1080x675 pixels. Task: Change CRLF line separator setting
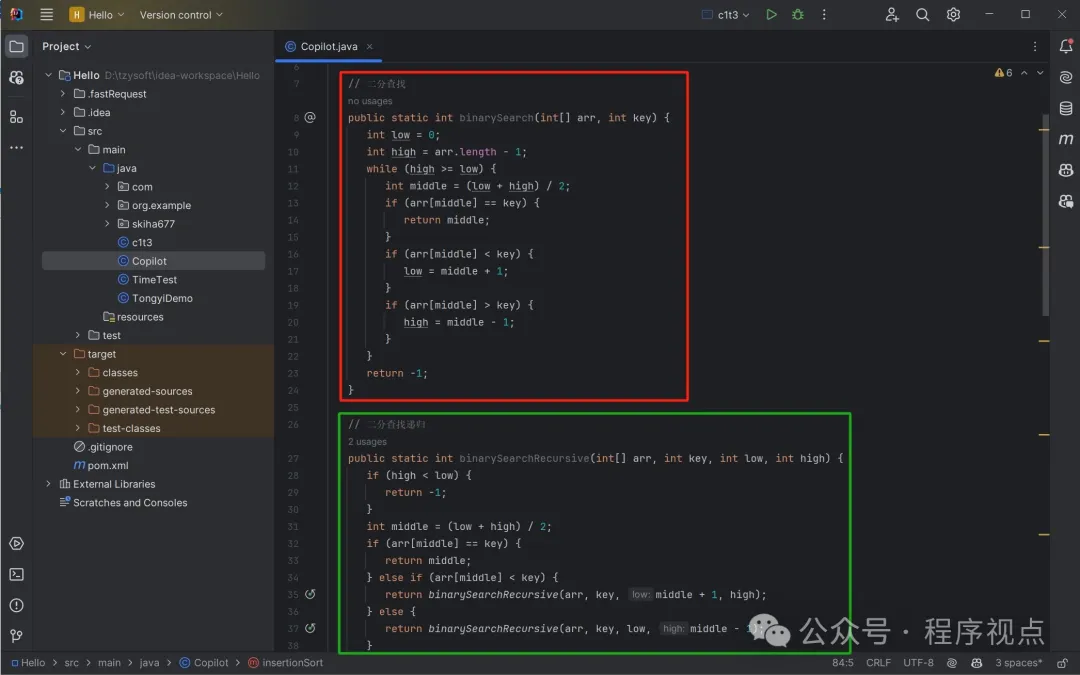pos(878,663)
